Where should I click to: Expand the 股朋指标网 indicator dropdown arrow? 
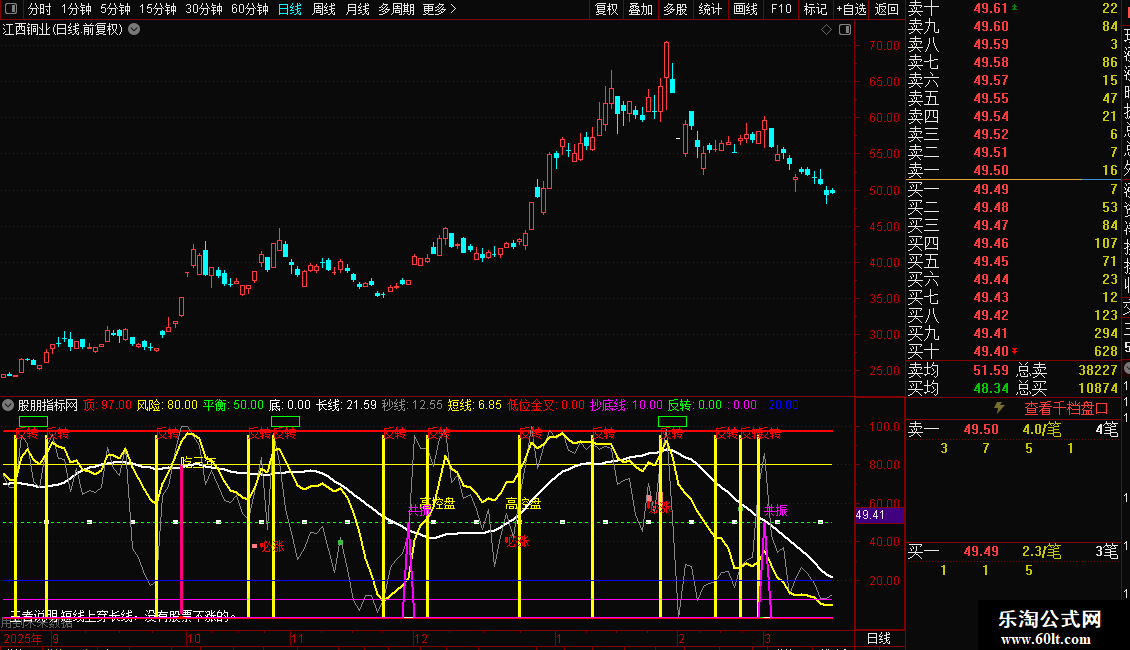click(9, 406)
